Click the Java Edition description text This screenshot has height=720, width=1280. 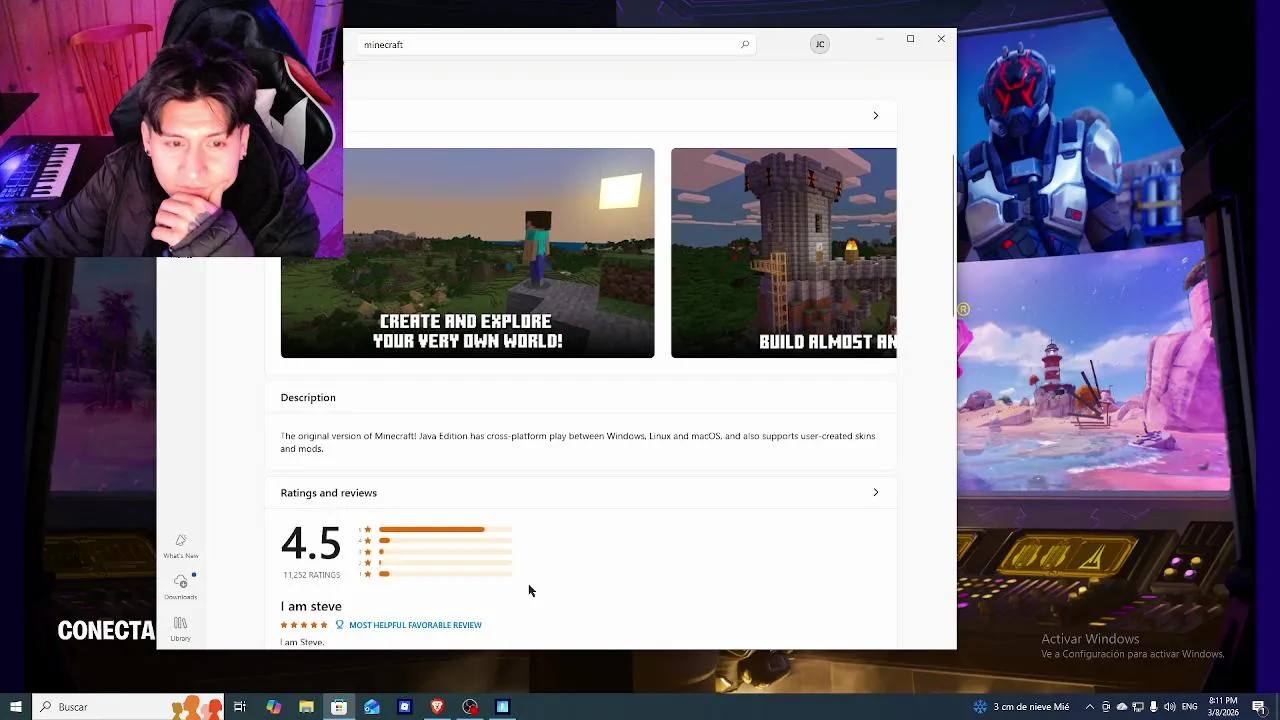(x=578, y=442)
